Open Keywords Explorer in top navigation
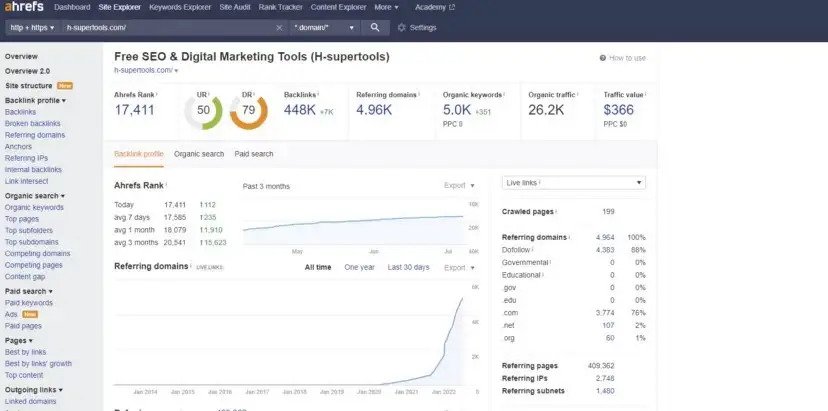The height and width of the screenshot is (411, 828). point(180,7)
